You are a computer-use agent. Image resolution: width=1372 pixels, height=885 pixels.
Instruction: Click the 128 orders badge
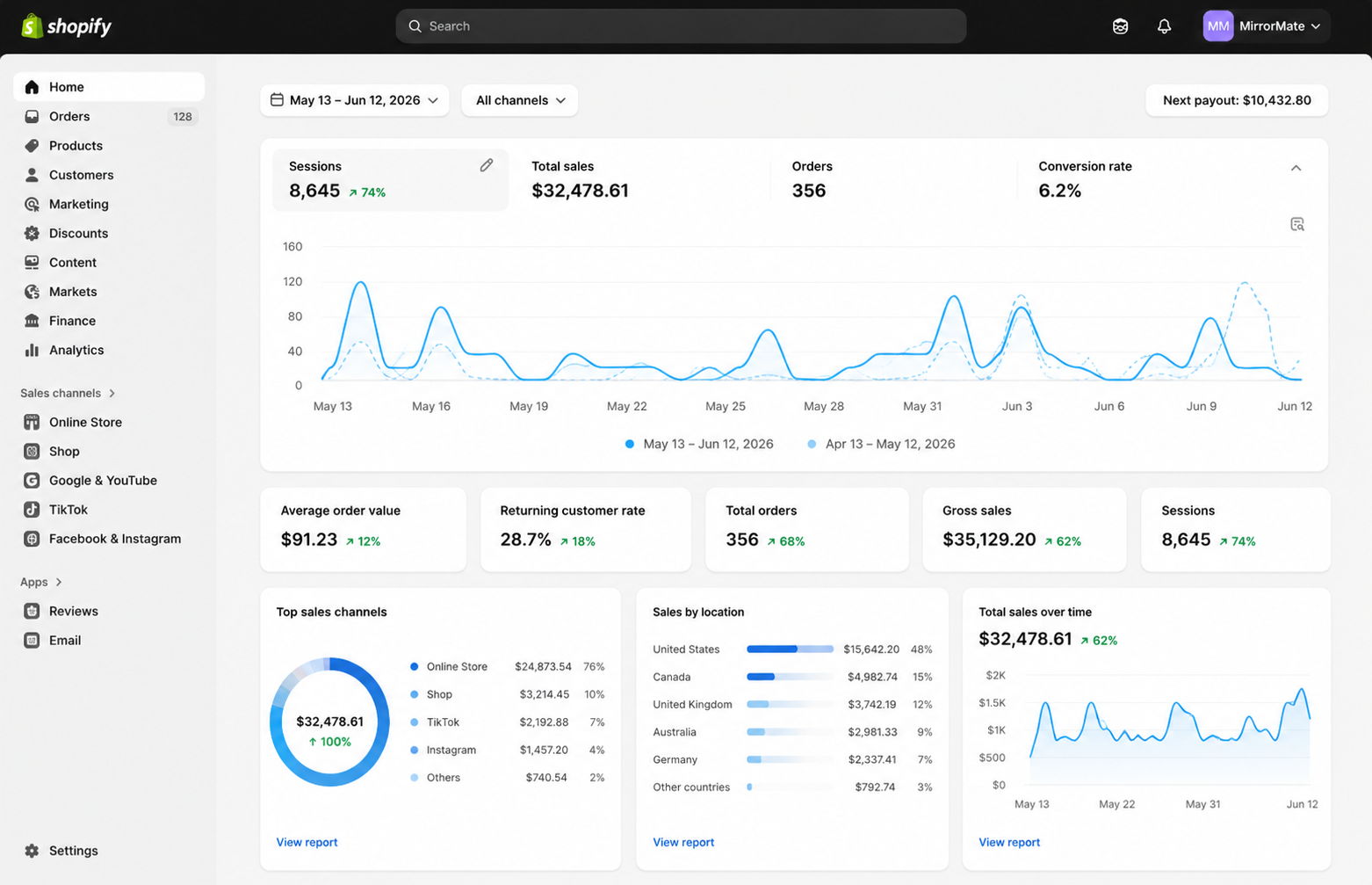tap(183, 117)
